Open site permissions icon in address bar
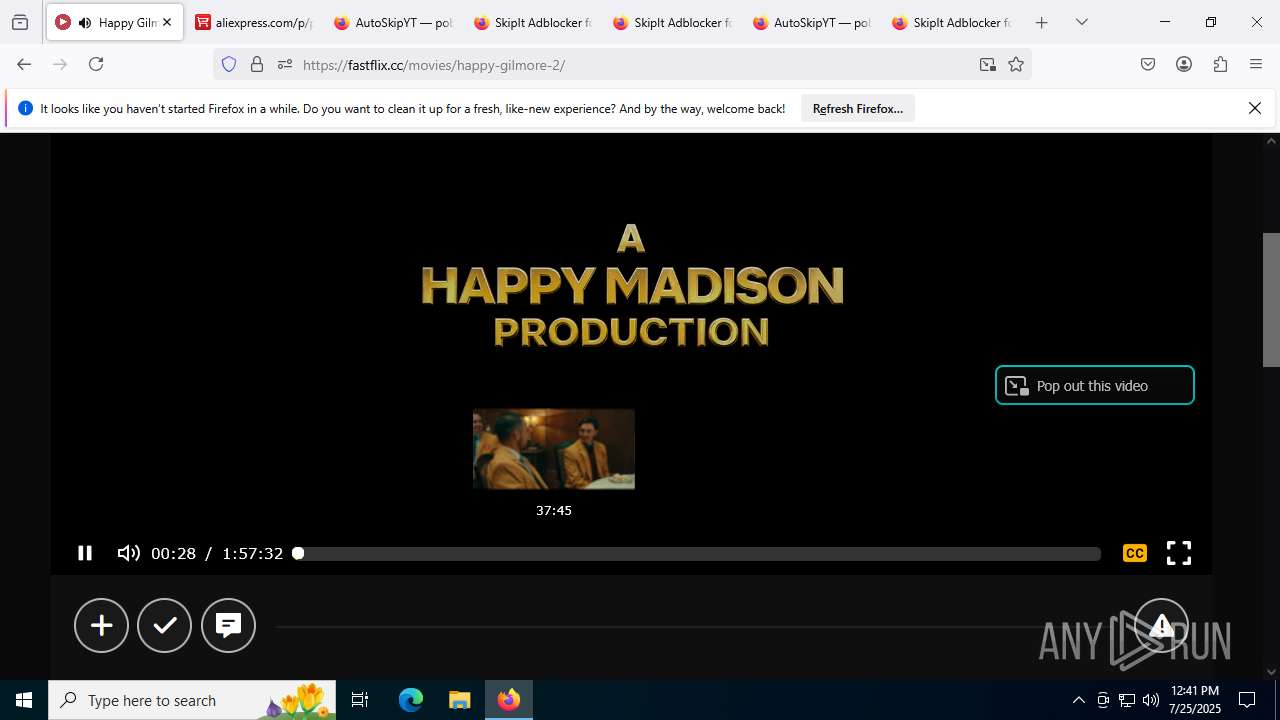The image size is (1280, 720). click(285, 64)
